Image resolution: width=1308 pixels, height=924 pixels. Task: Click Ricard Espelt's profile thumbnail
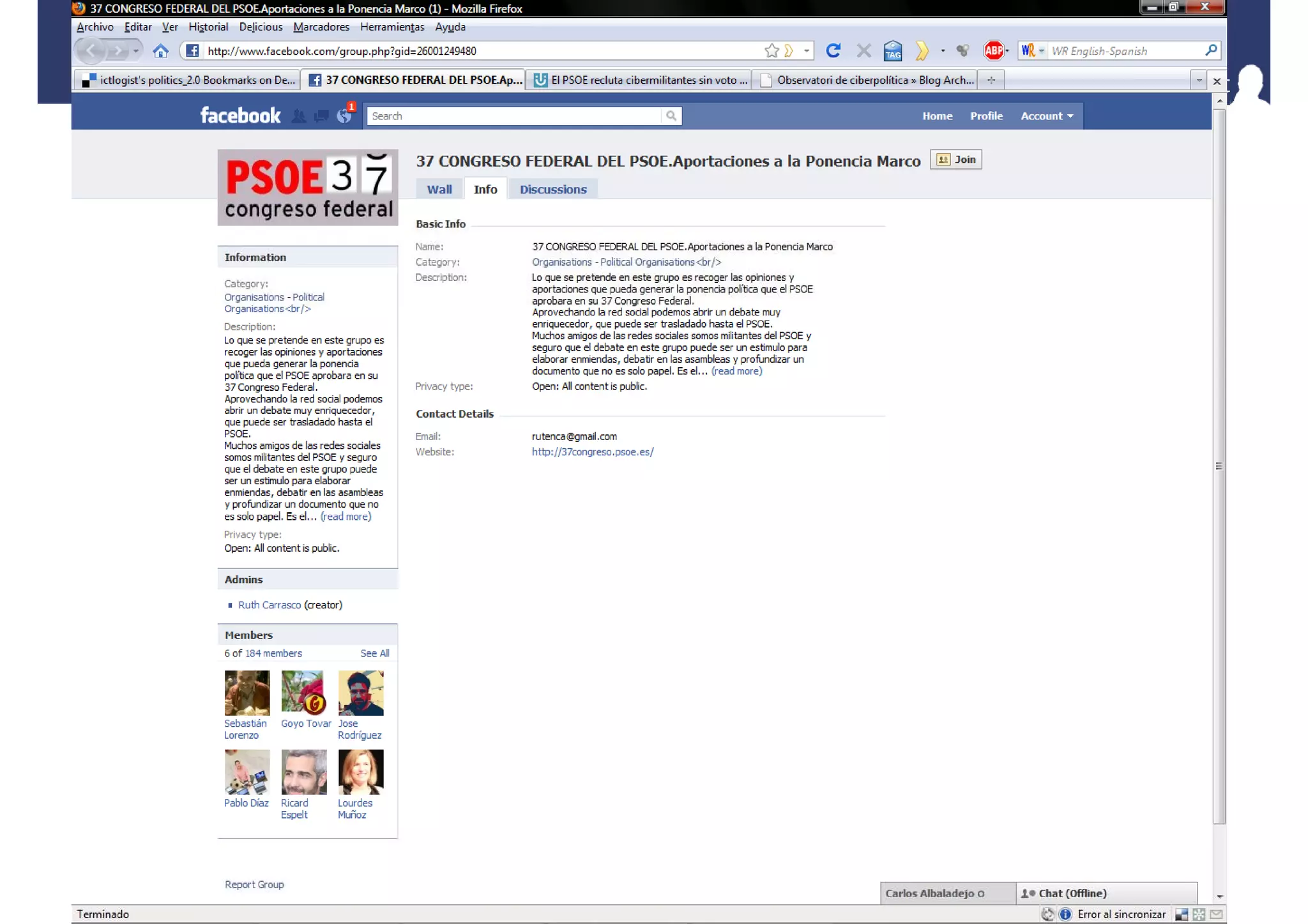click(303, 772)
